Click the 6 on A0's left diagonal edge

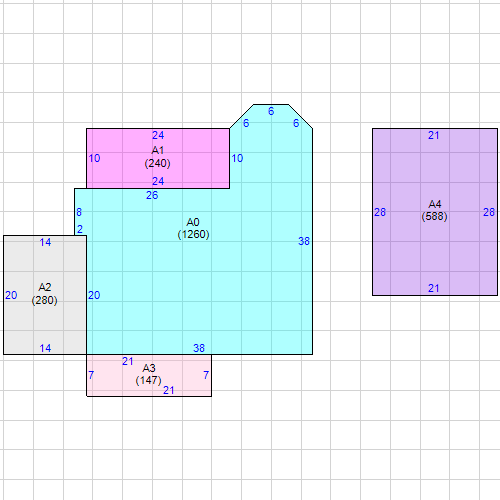pyautogui.click(x=246, y=123)
